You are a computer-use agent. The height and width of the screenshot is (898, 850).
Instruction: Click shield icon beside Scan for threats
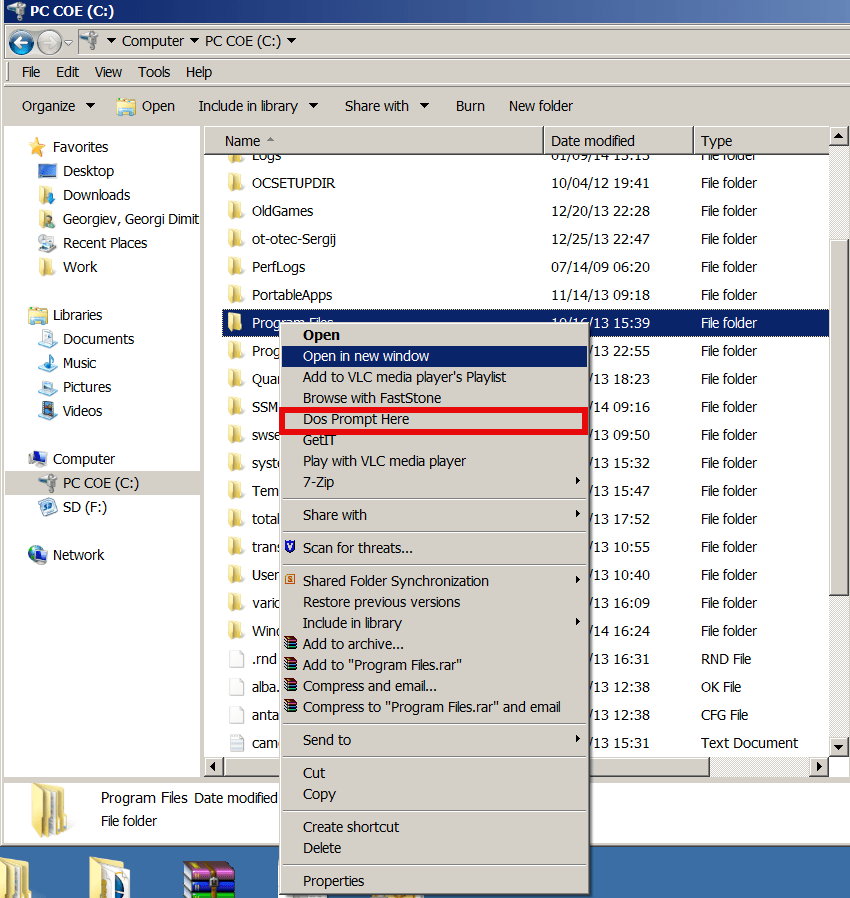[x=290, y=547]
